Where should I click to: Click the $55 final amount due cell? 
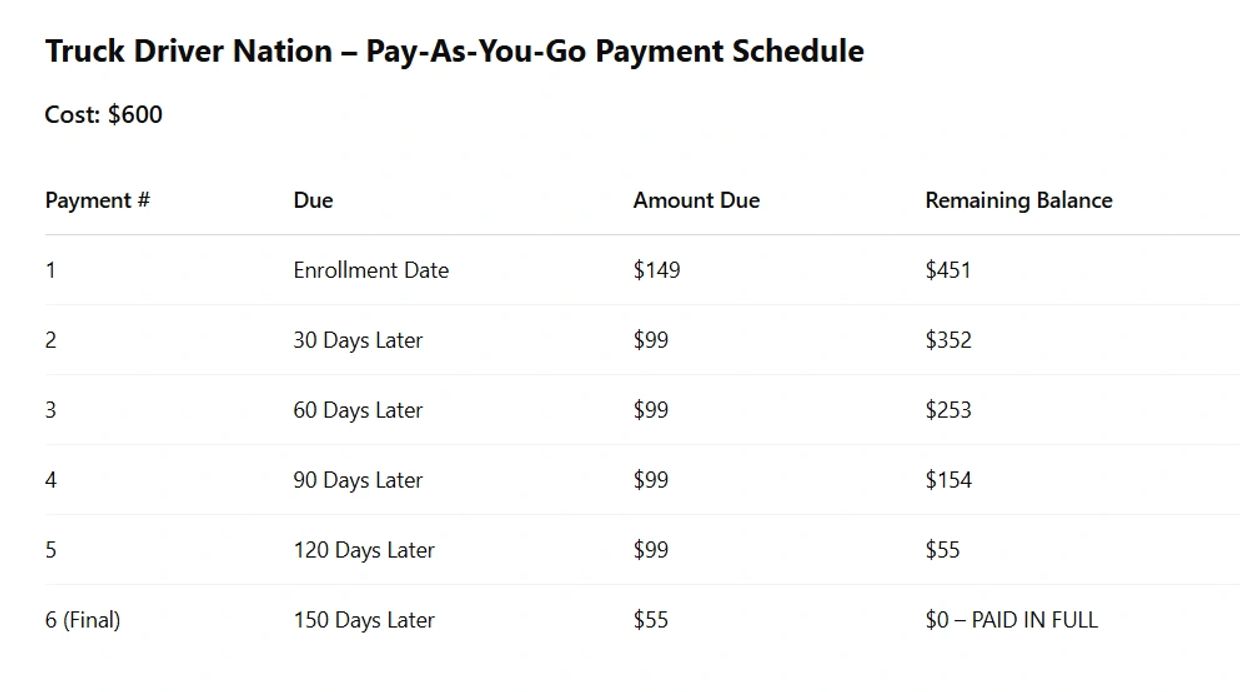[650, 620]
